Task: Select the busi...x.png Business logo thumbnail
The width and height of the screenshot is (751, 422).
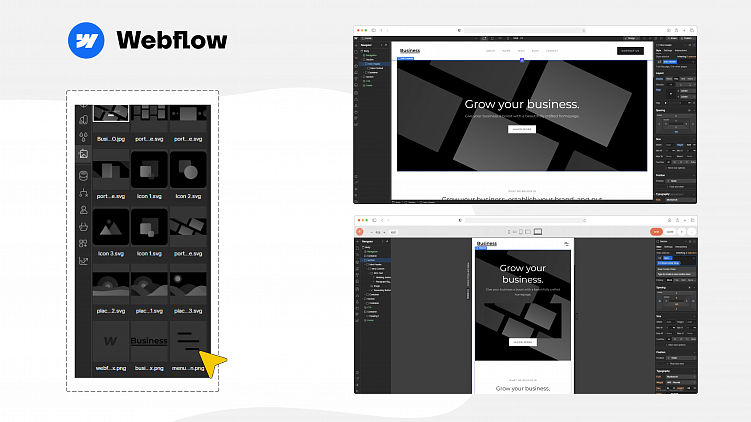Action: coord(149,342)
